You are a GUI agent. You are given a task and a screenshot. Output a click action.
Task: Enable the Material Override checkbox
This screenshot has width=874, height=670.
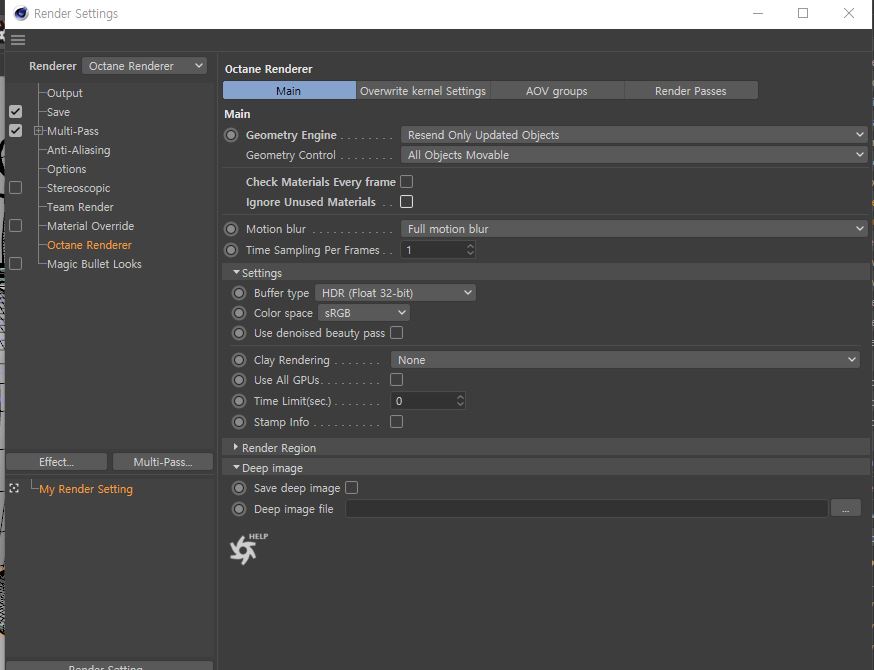(x=16, y=225)
